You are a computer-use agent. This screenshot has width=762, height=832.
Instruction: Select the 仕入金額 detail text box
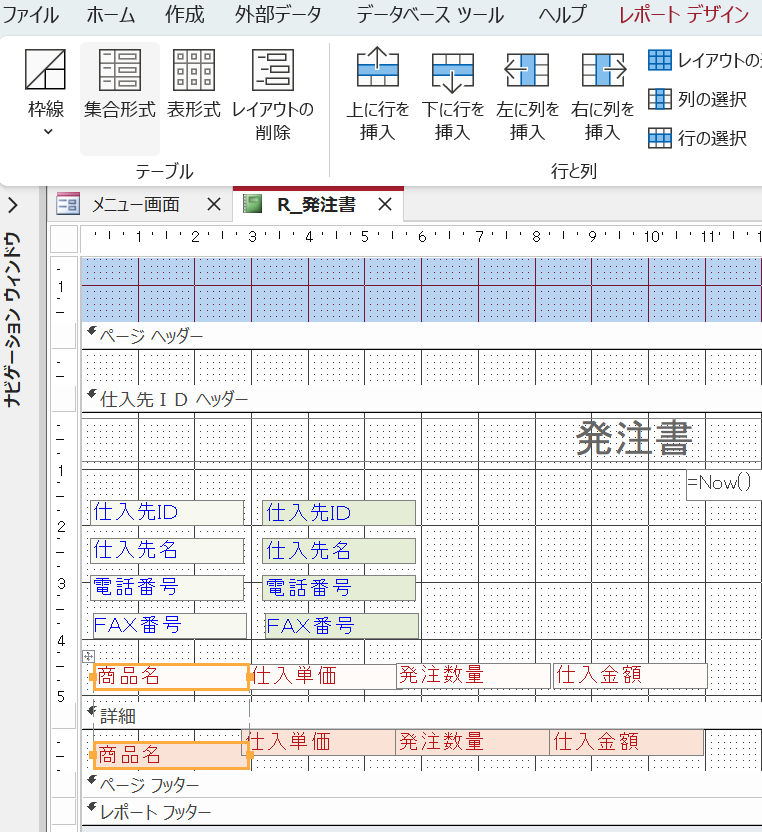[627, 742]
